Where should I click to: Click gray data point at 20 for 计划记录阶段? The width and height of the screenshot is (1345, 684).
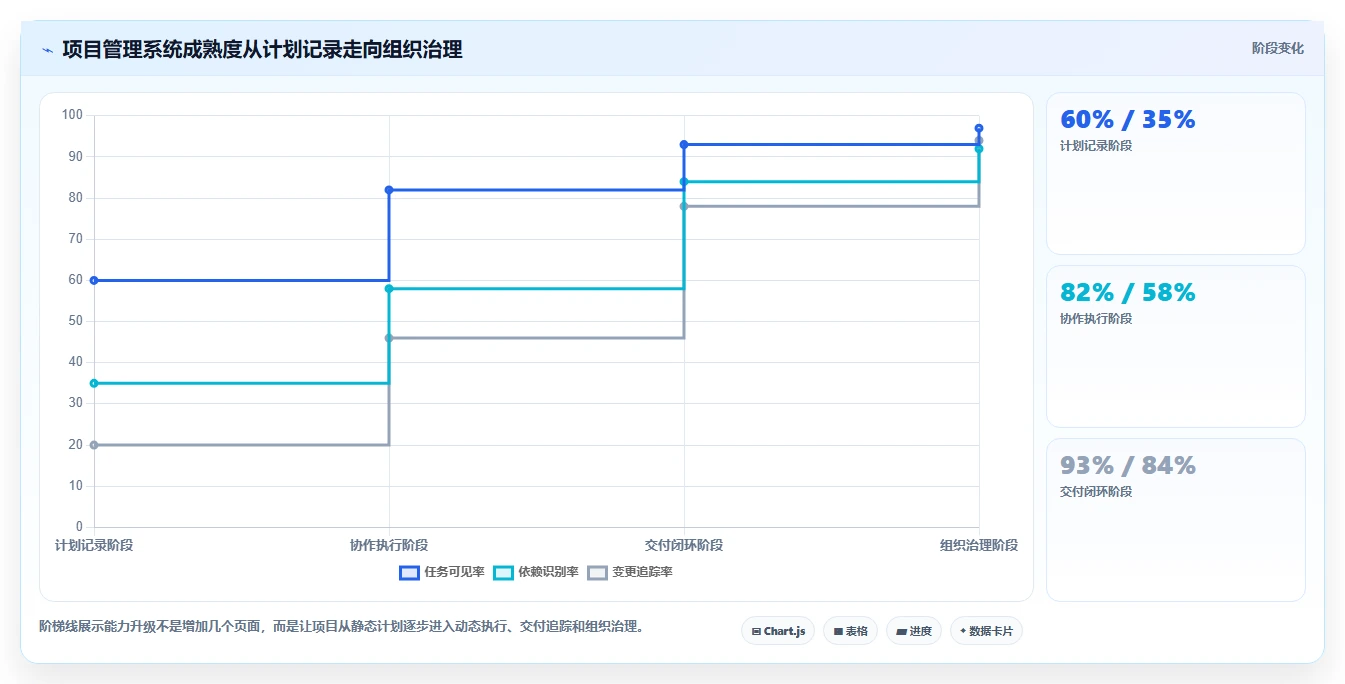point(94,445)
